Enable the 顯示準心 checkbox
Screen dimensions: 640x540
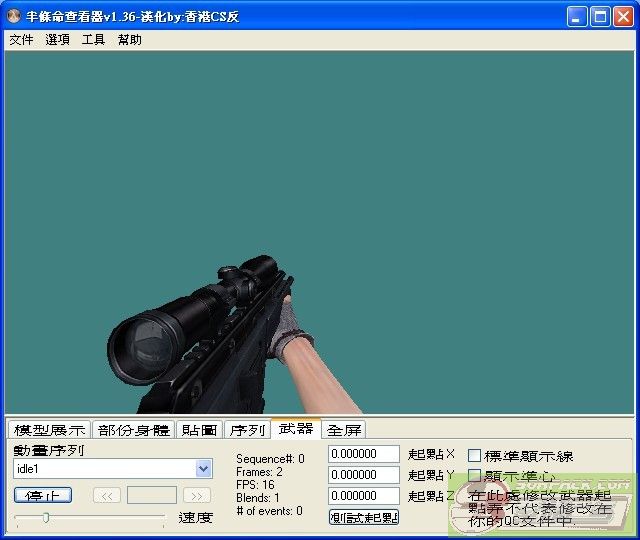pos(475,476)
